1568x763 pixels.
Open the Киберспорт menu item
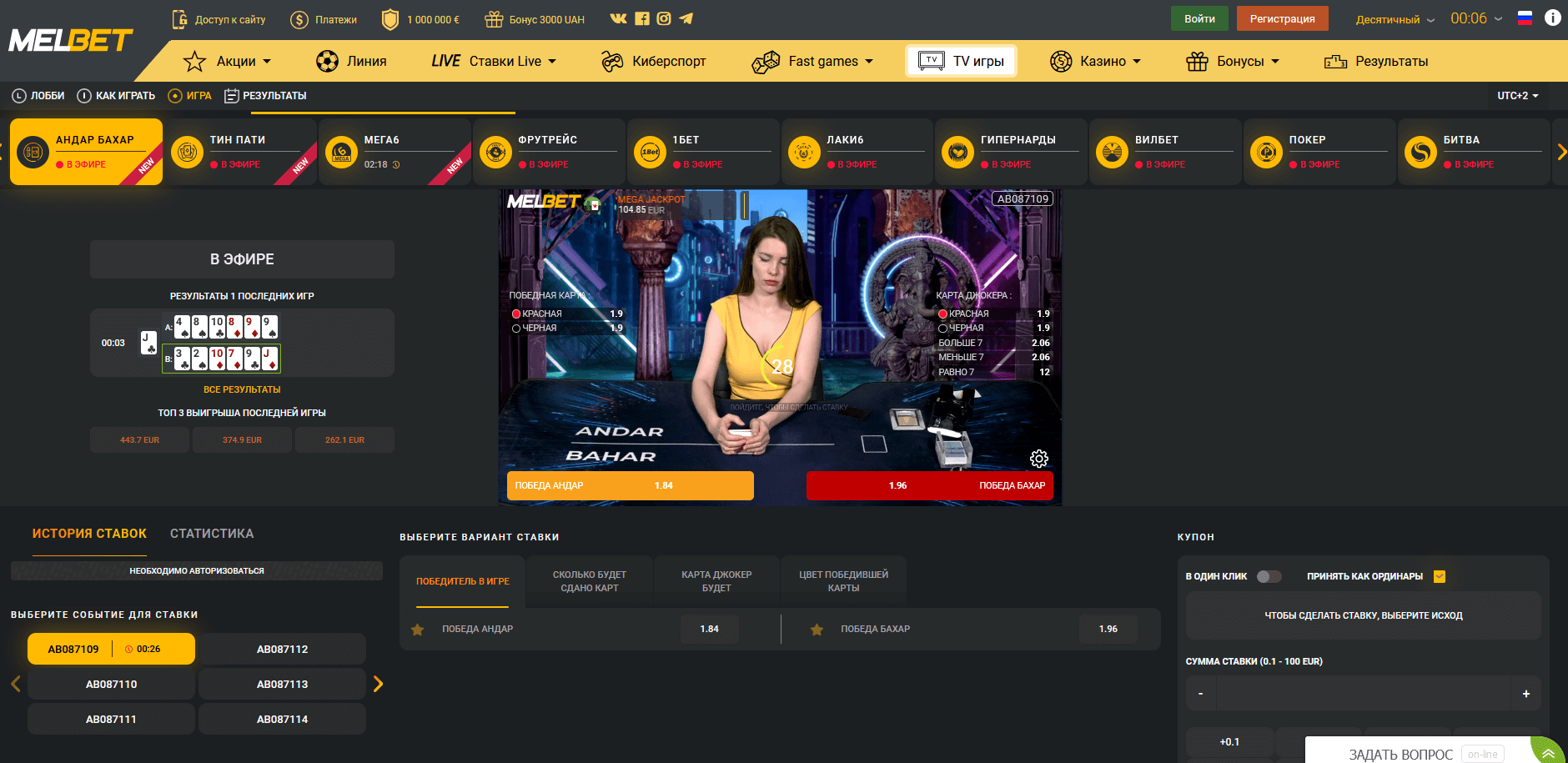point(653,61)
